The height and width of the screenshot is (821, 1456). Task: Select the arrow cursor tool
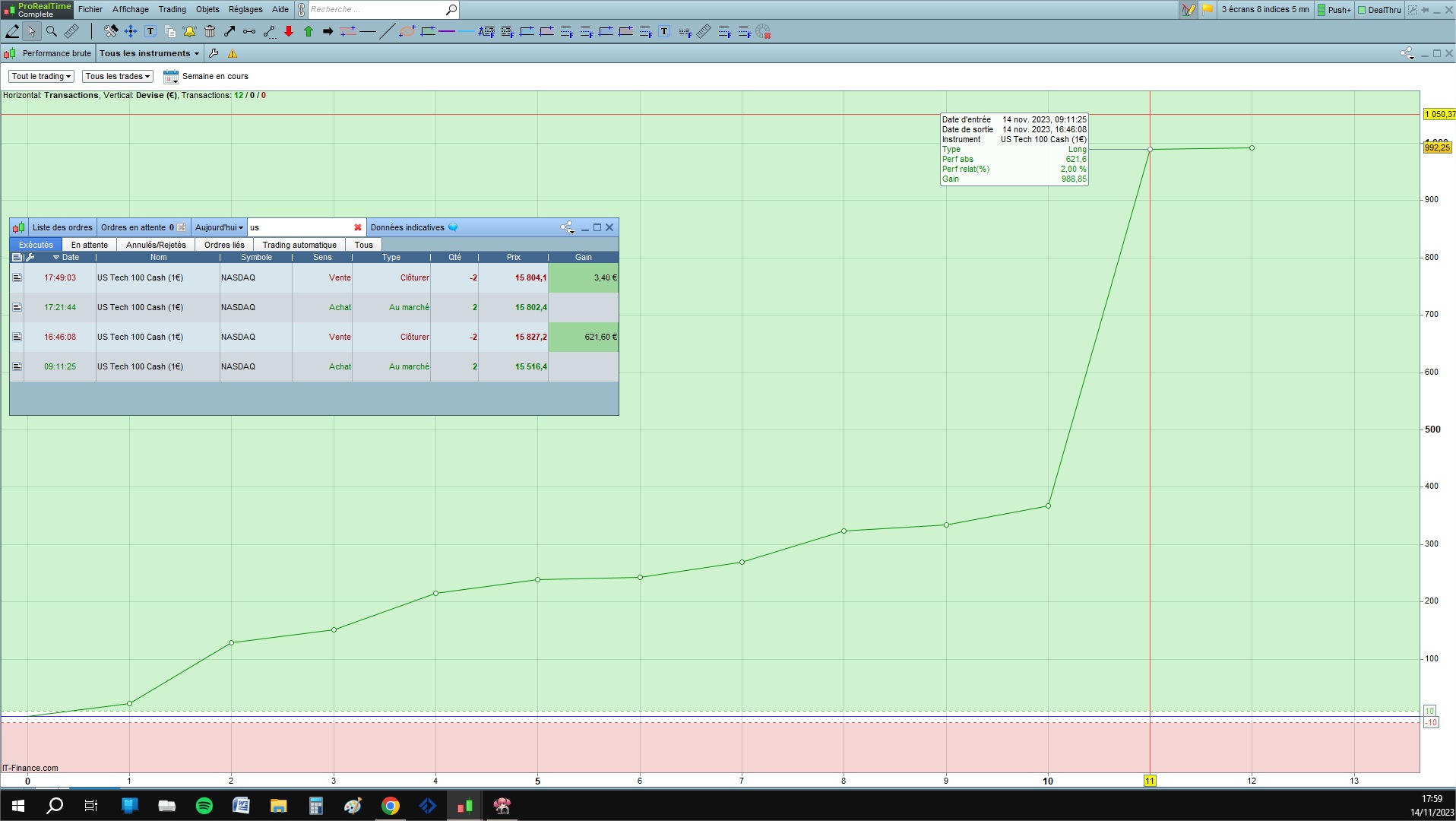tap(31, 31)
